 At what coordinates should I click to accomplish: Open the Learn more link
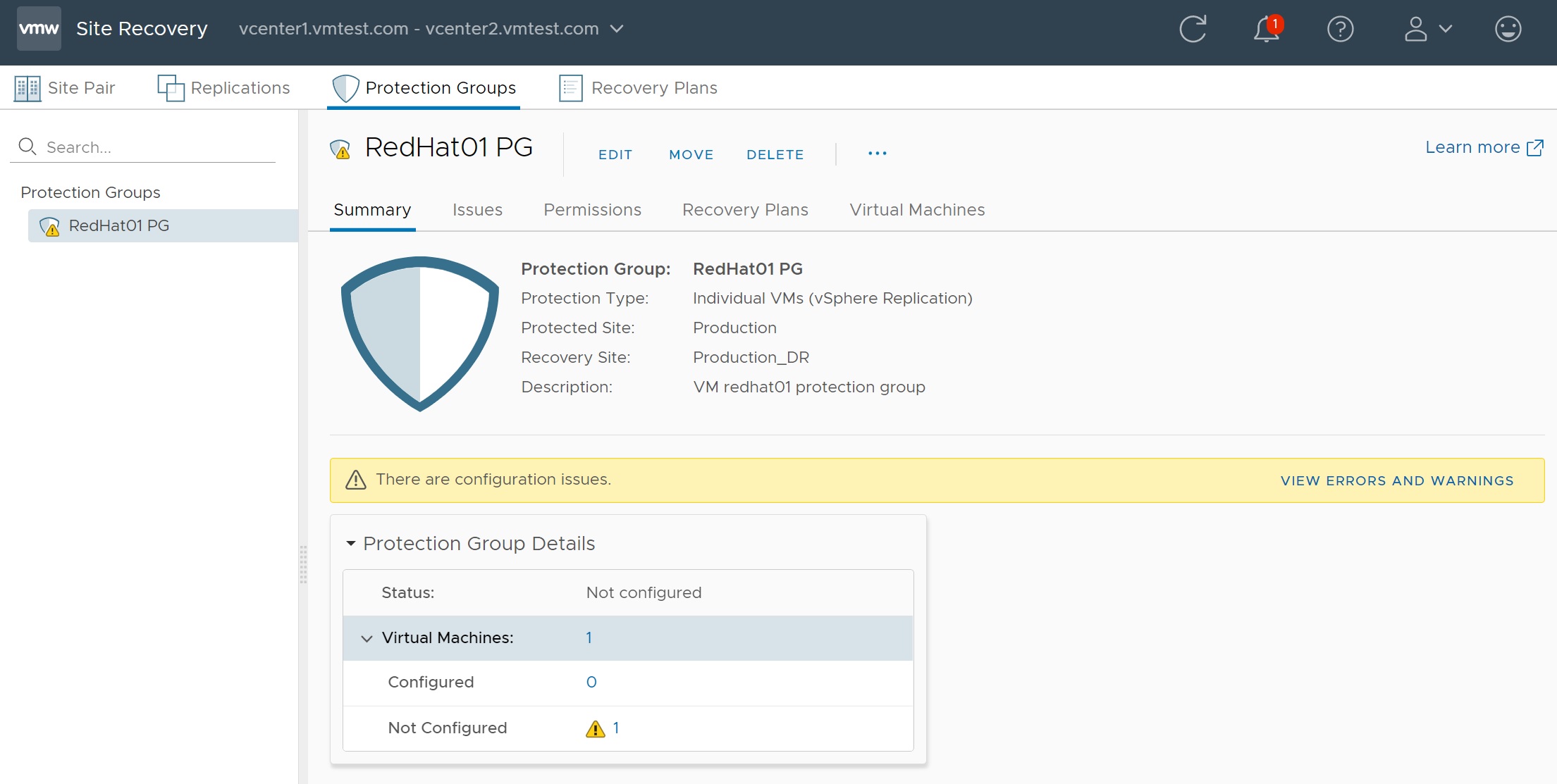[1484, 147]
